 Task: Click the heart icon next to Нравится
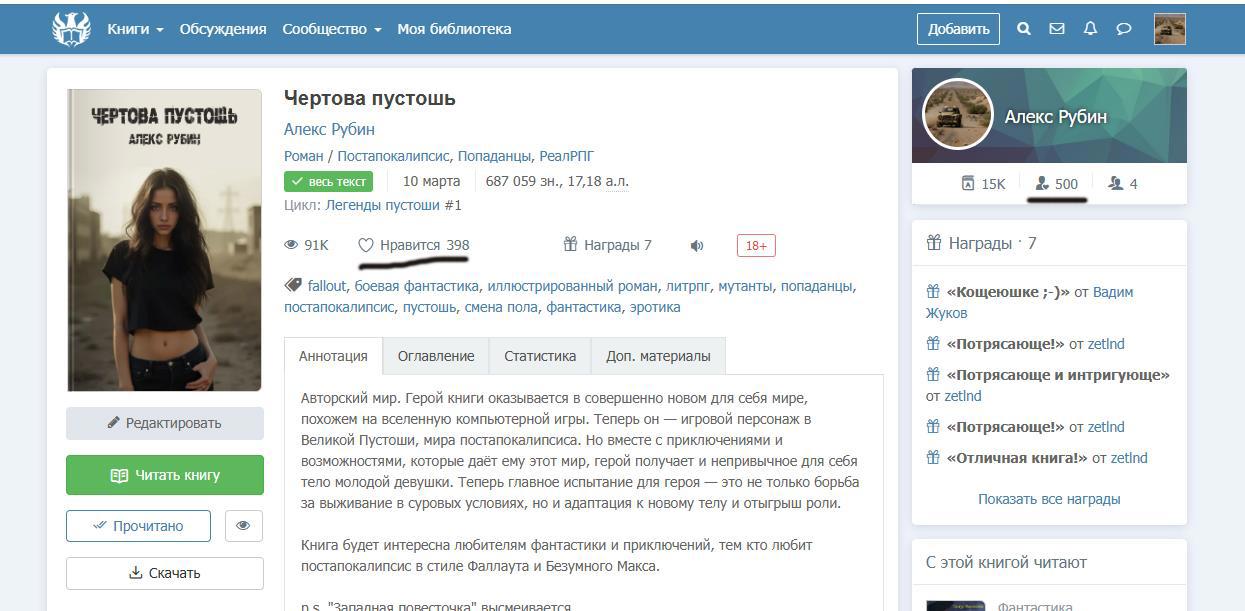[x=366, y=245]
